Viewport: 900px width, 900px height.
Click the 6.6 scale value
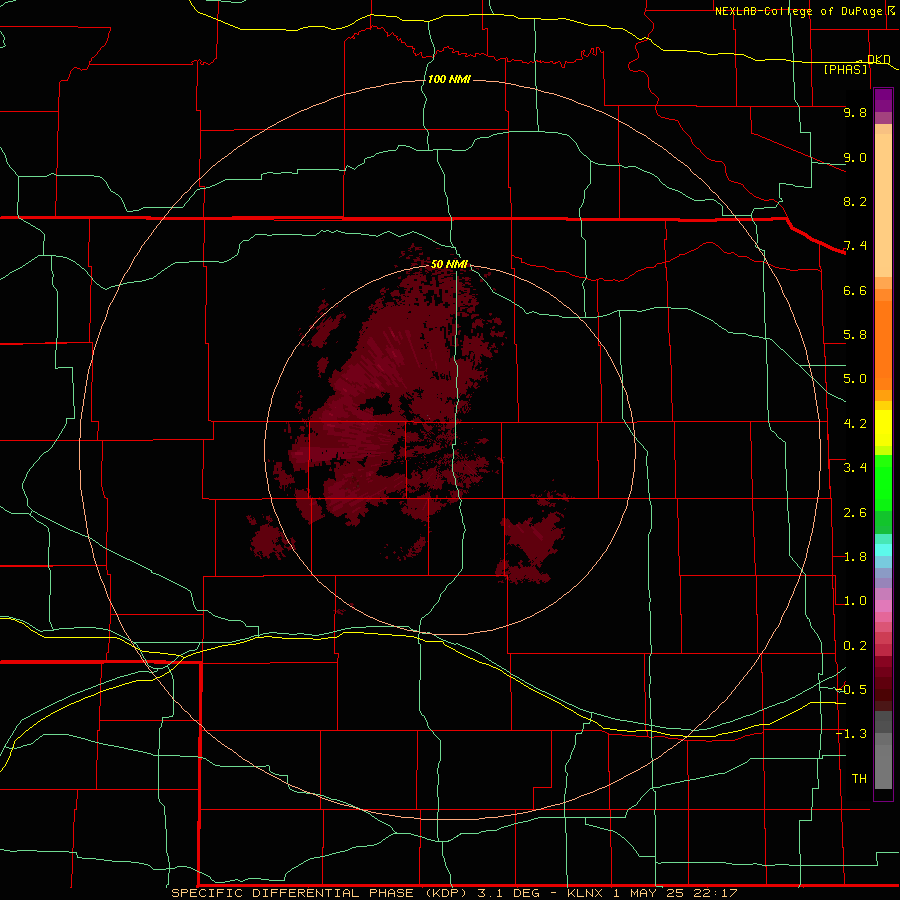(855, 290)
